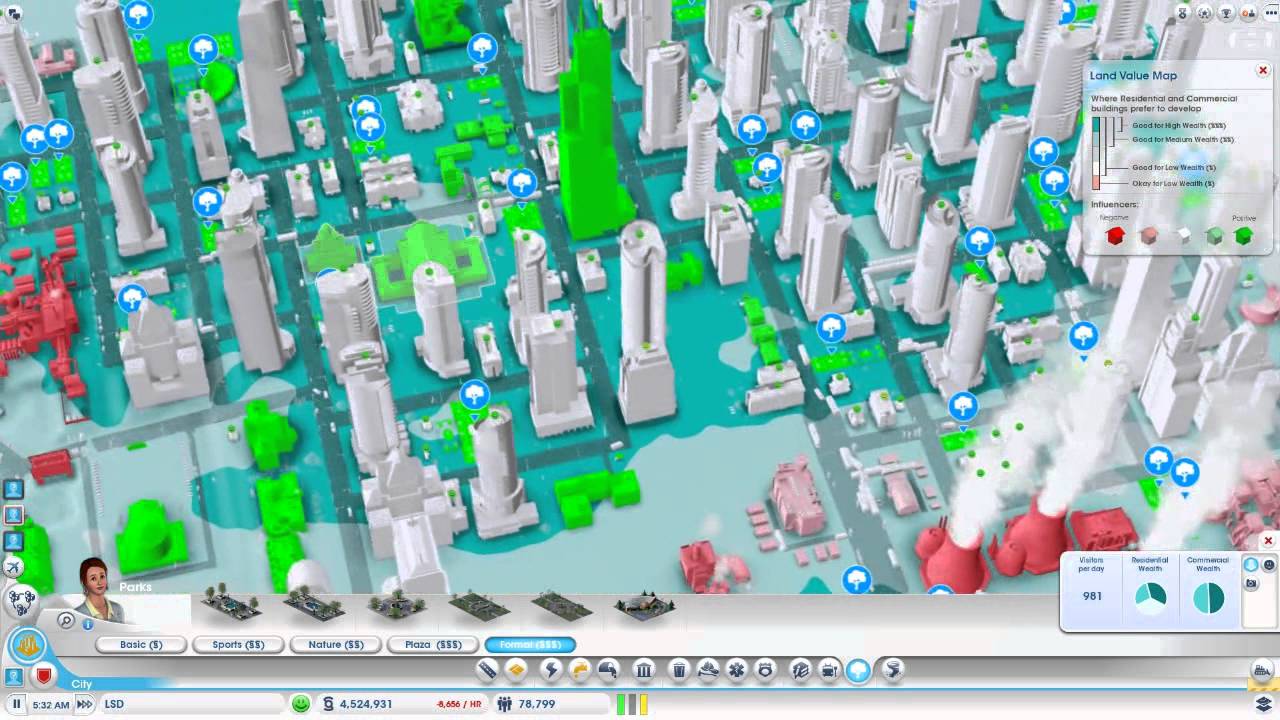Select the Basic ($) parks tab
This screenshot has height=720, width=1280.
click(141, 645)
